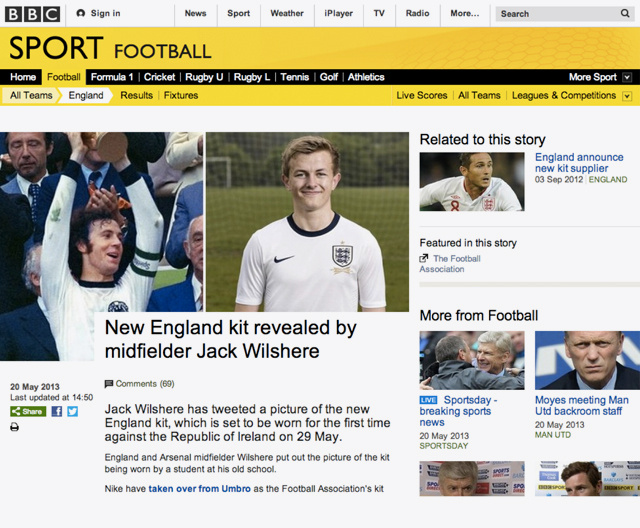Share on Facebook icon
The height and width of the screenshot is (528, 640).
57,411
